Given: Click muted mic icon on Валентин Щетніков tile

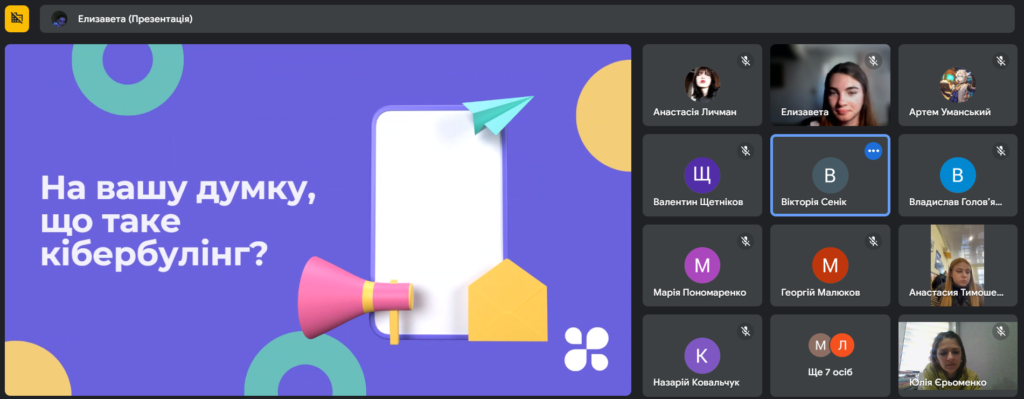Looking at the screenshot, I should pyautogui.click(x=745, y=151).
